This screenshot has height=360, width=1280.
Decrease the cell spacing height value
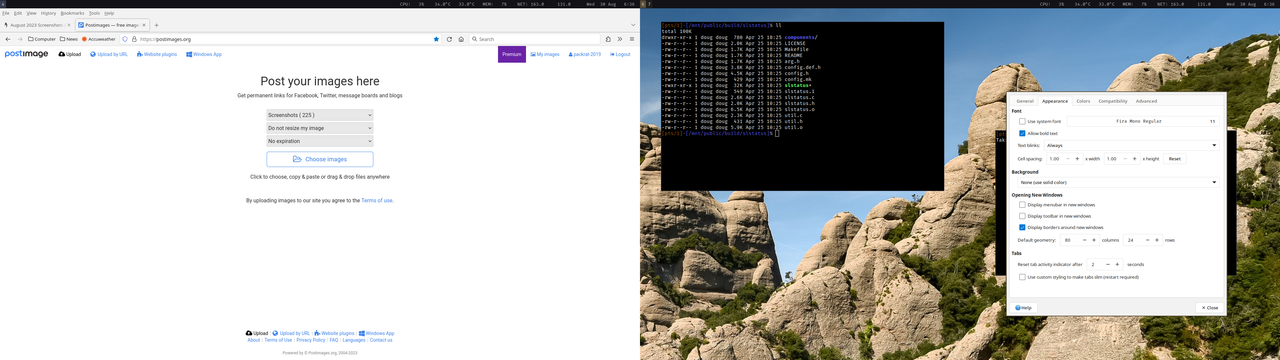pyautogui.click(x=1124, y=158)
